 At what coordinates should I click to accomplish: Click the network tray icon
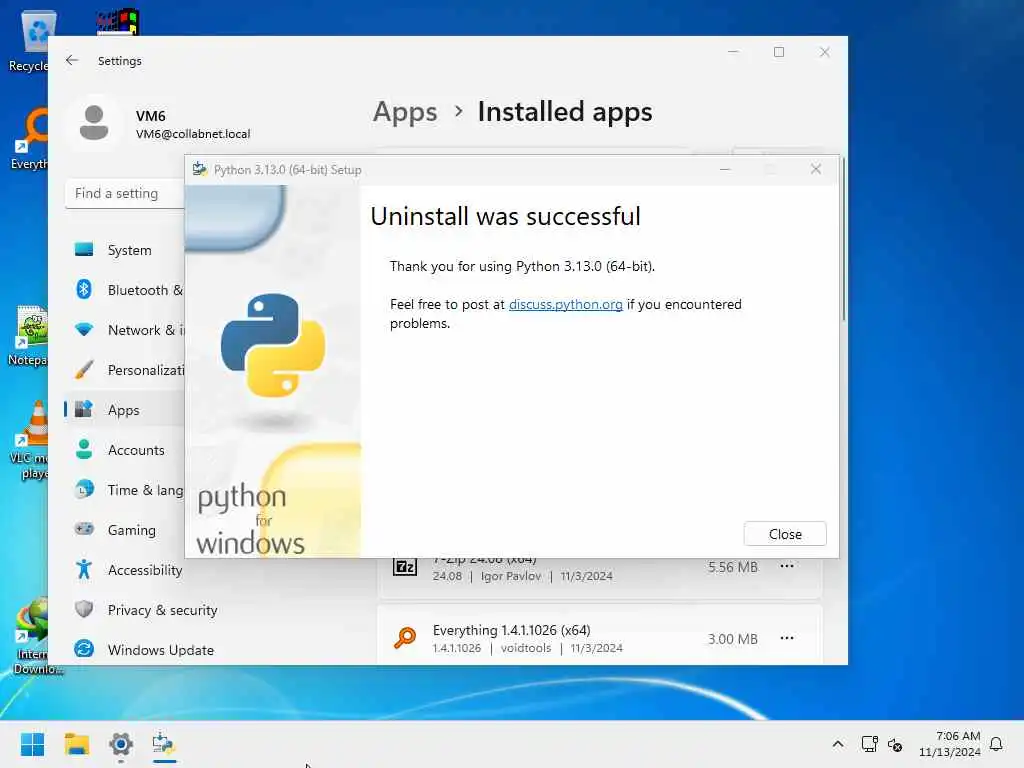[869, 744]
